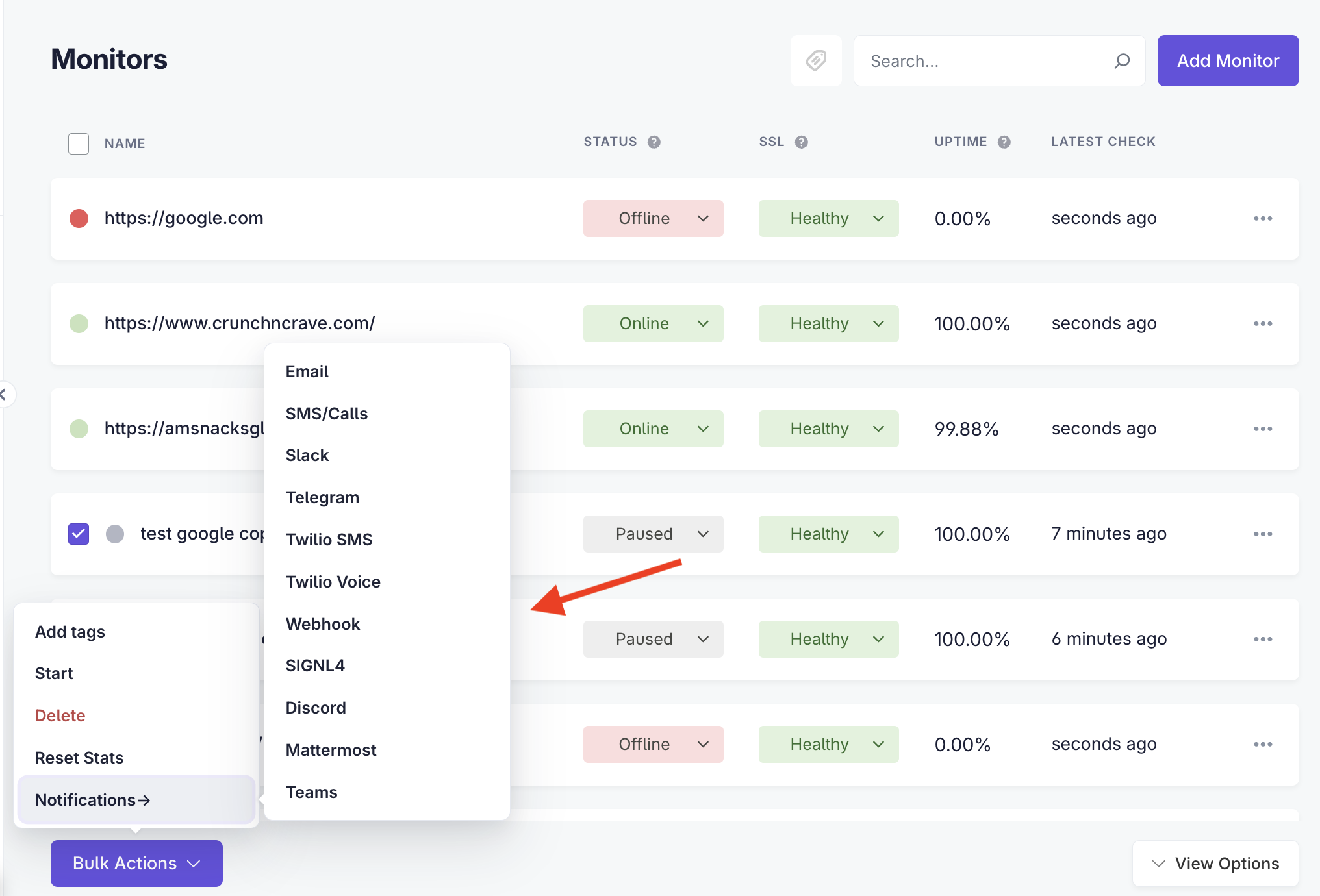The image size is (1320, 896).
Task: Open the https://www.crunchncrave.com/ monitor
Action: point(240,323)
